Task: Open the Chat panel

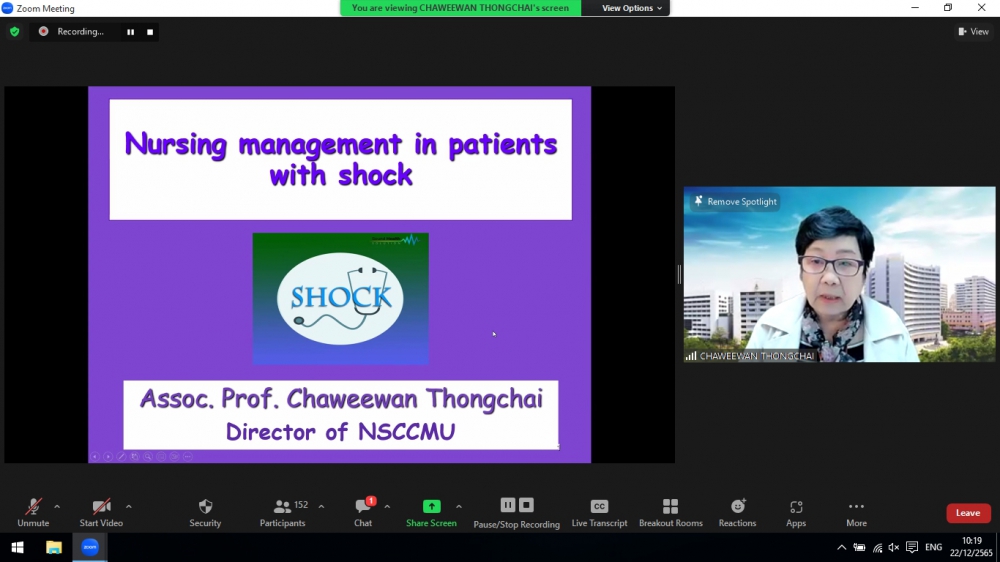Action: coord(363,512)
